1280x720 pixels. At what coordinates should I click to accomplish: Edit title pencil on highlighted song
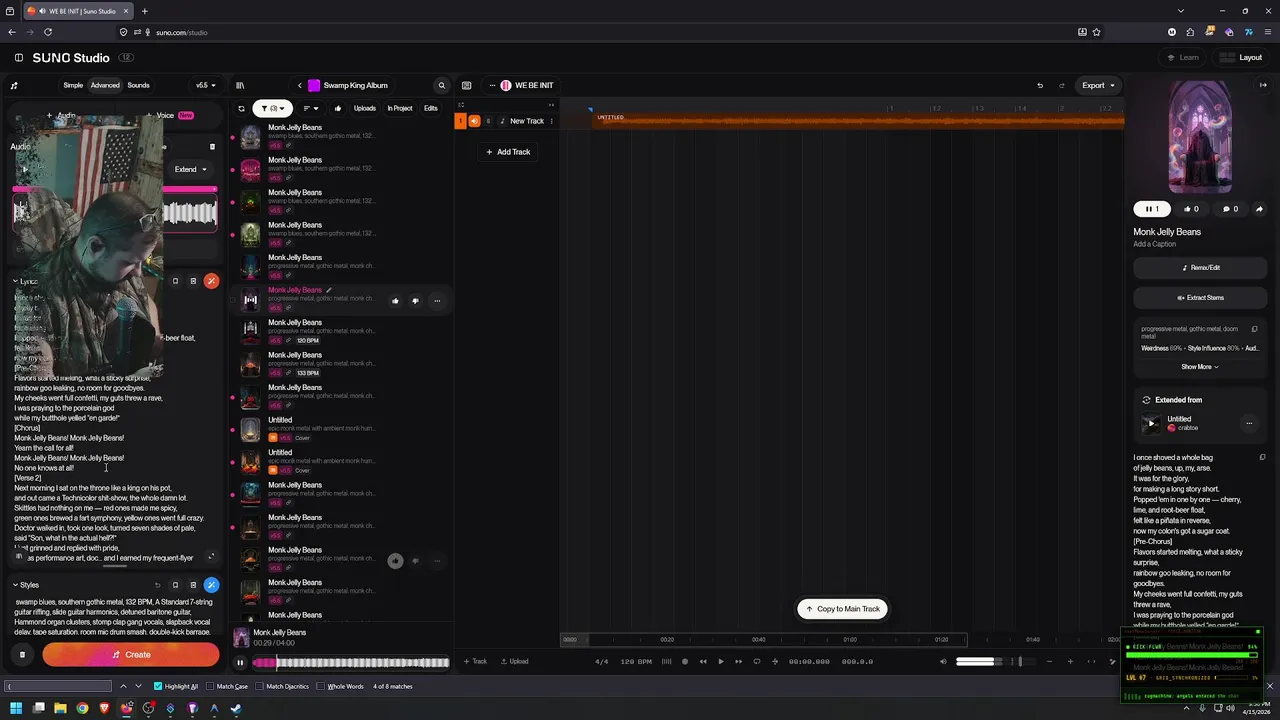point(329,290)
